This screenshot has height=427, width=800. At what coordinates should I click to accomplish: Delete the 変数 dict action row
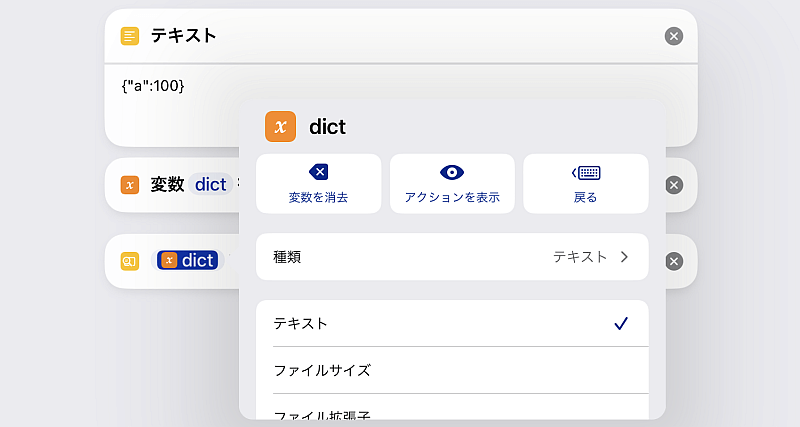(x=673, y=185)
